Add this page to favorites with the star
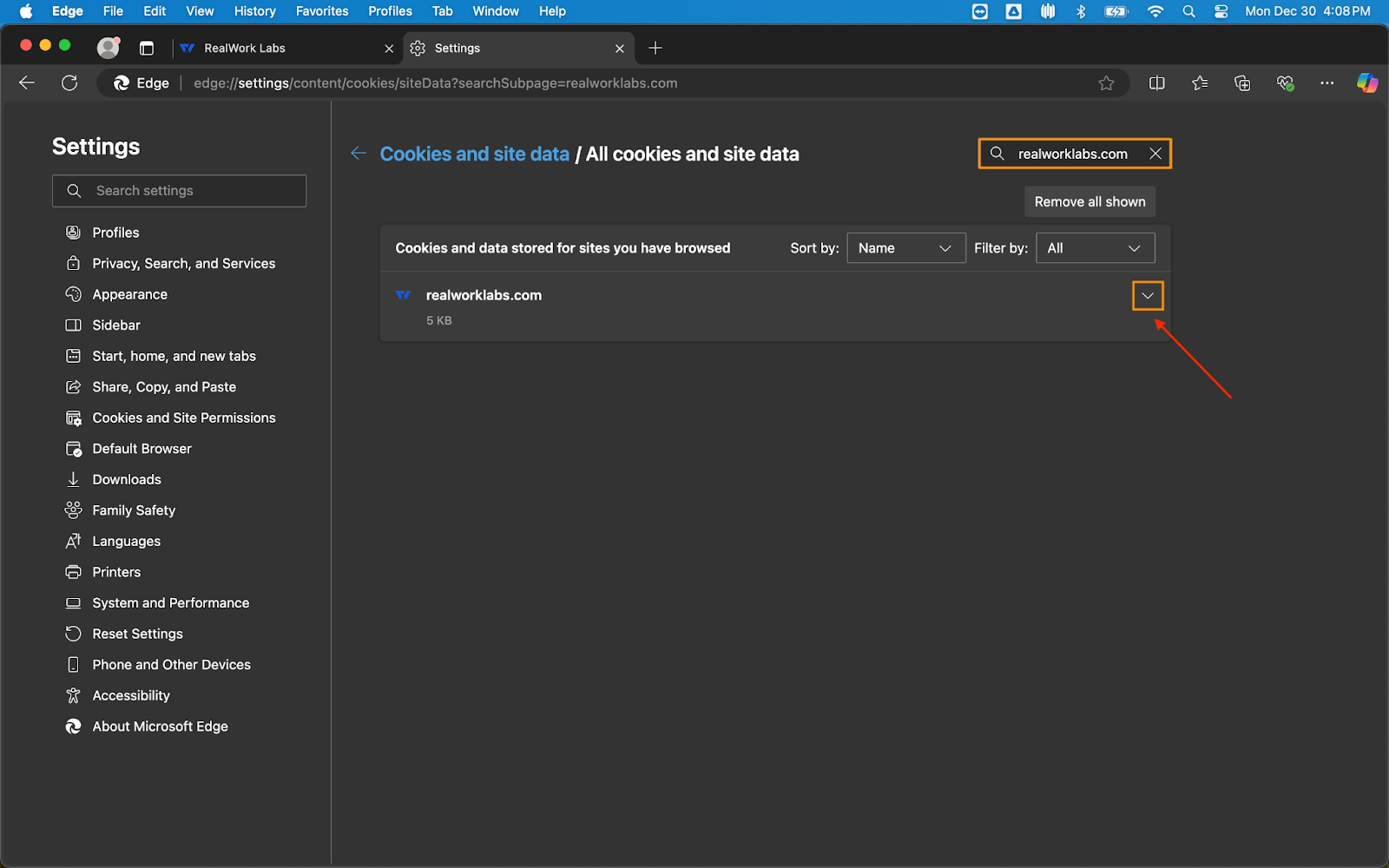The height and width of the screenshot is (868, 1389). 1106,83
